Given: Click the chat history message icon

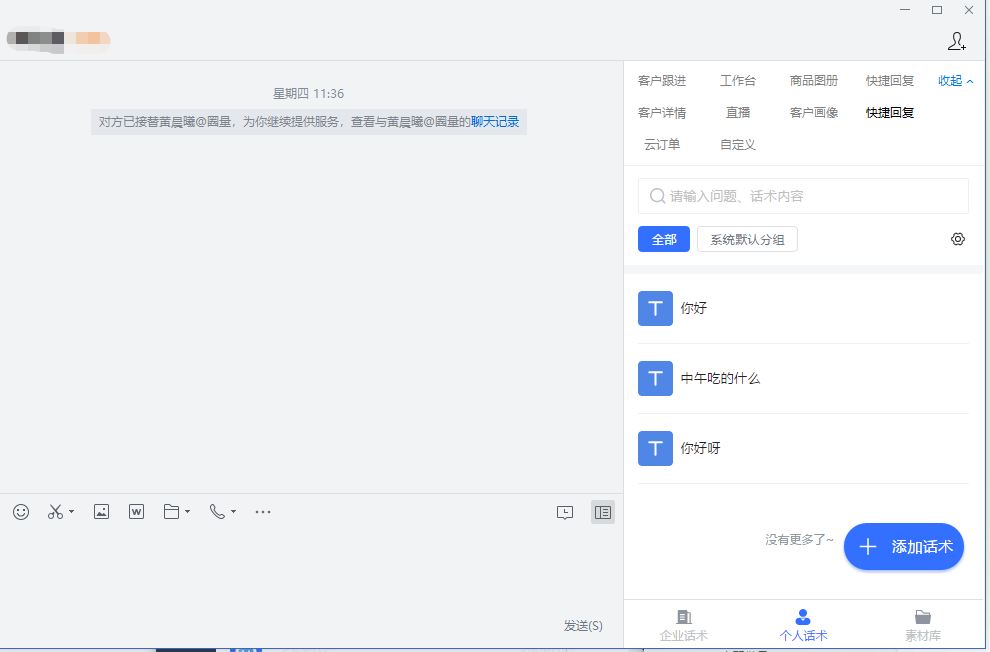Looking at the screenshot, I should pos(565,512).
